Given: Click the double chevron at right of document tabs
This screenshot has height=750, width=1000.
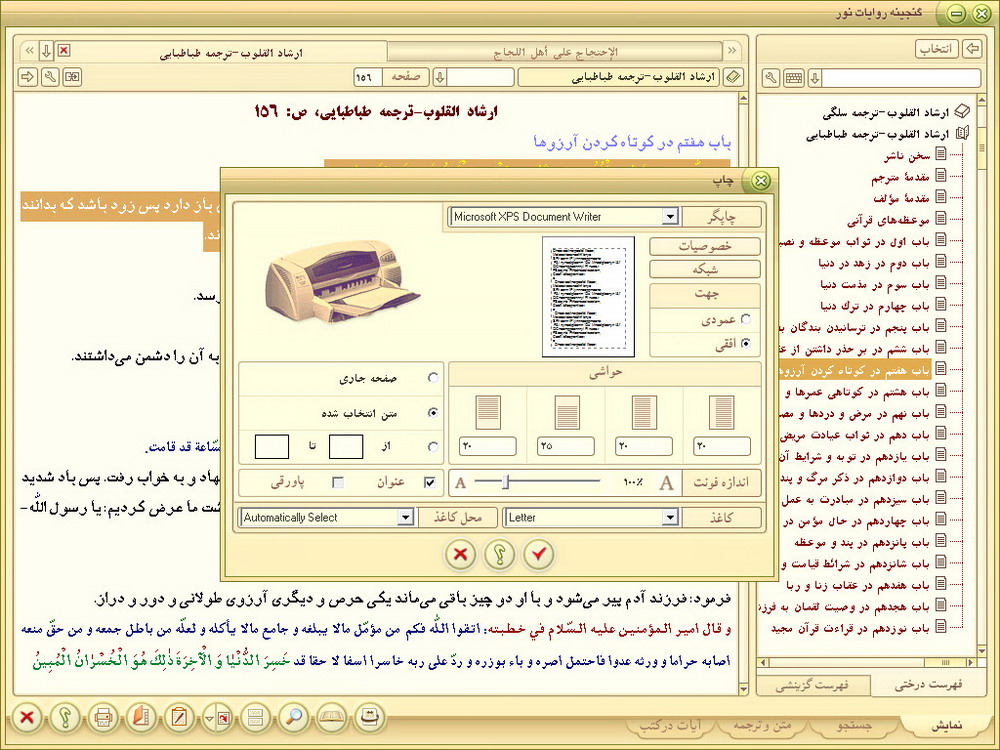Looking at the screenshot, I should click(x=732, y=51).
